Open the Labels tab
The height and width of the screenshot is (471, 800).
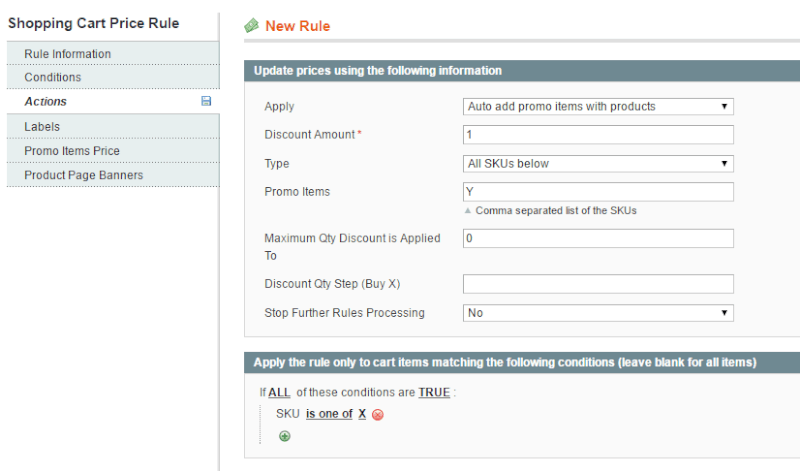(113, 127)
